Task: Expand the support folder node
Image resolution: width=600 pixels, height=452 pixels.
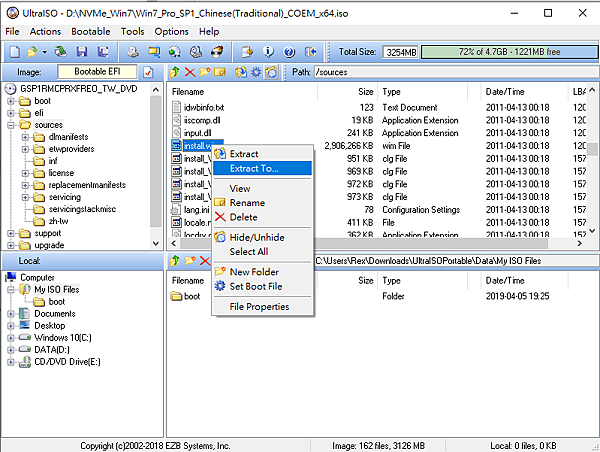Action: click(11, 233)
